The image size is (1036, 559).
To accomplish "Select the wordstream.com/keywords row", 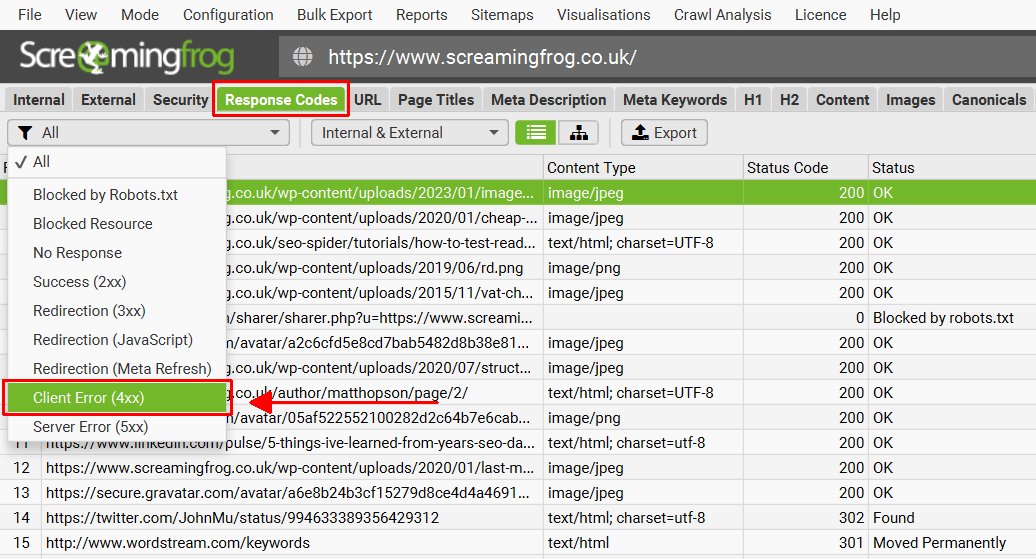I will click(x=518, y=543).
